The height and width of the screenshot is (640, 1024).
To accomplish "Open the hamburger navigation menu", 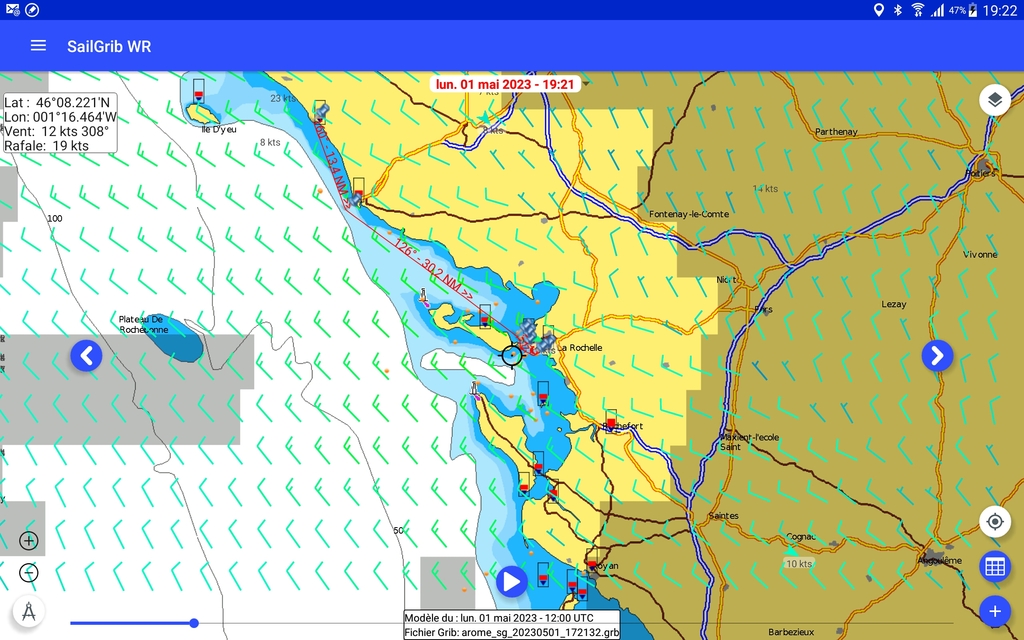I will [x=39, y=46].
